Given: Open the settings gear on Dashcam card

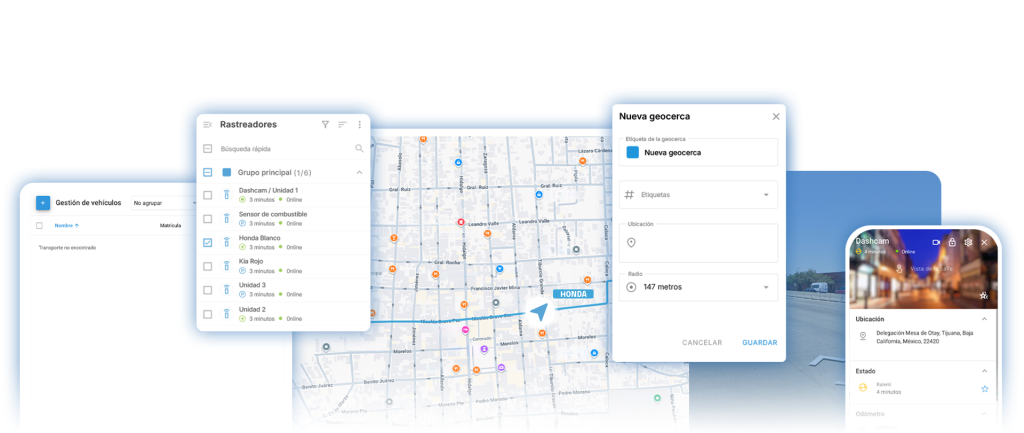Looking at the screenshot, I should [x=968, y=242].
